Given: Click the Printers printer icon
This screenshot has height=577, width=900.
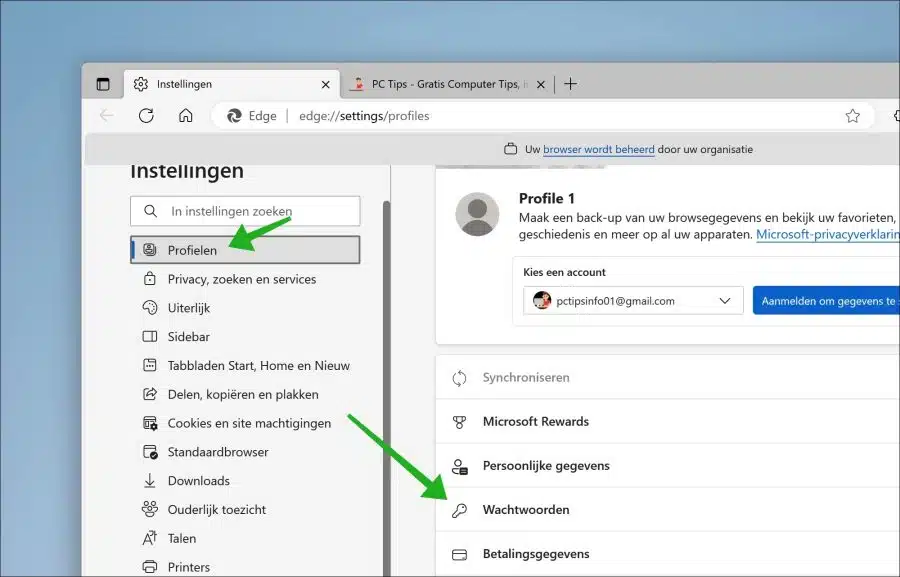Looking at the screenshot, I should click(150, 567).
